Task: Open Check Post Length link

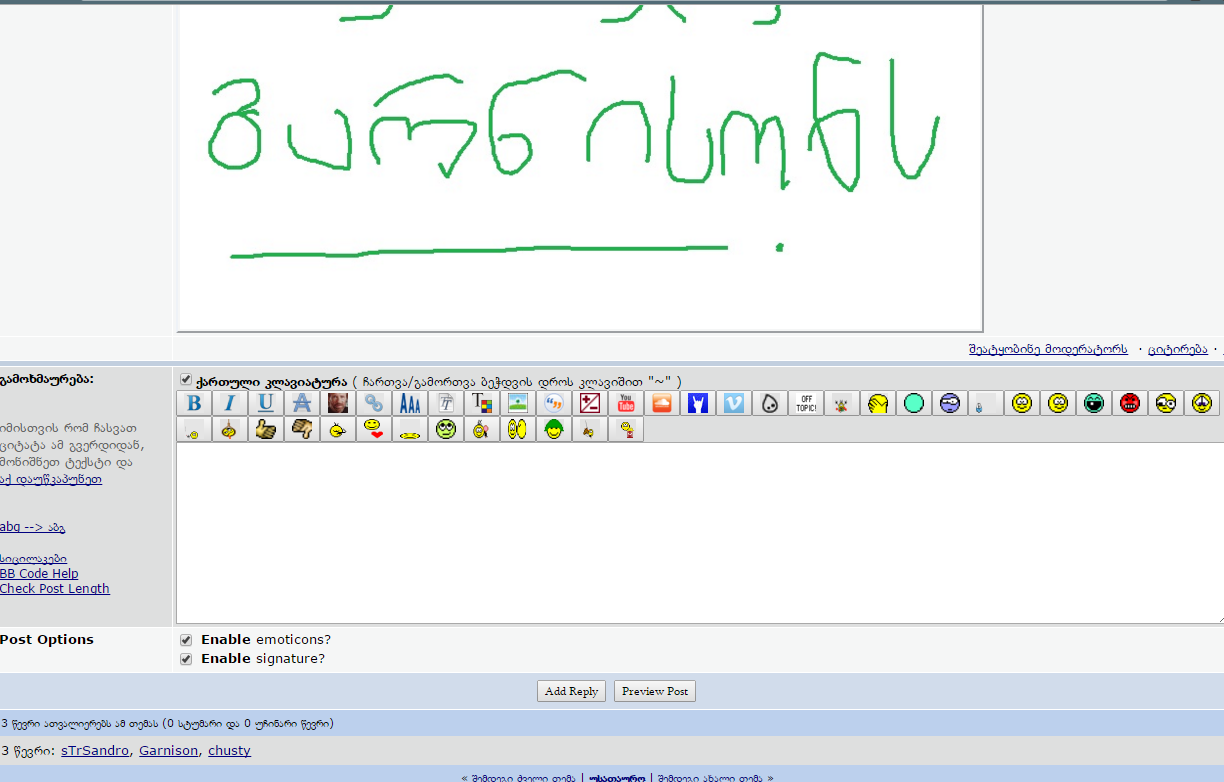Action: (x=55, y=589)
